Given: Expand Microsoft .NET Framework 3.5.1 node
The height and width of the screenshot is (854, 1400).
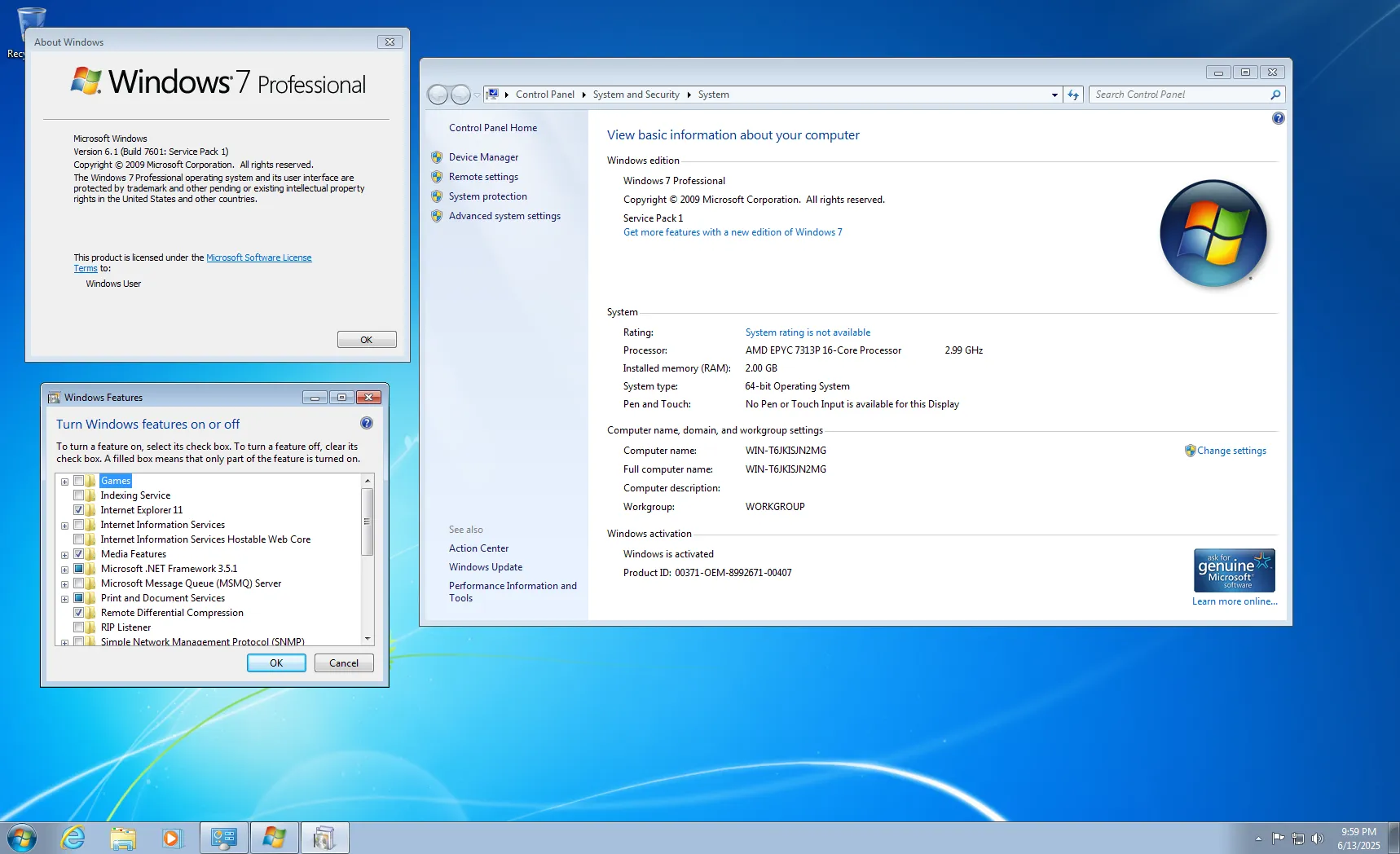Looking at the screenshot, I should [64, 570].
